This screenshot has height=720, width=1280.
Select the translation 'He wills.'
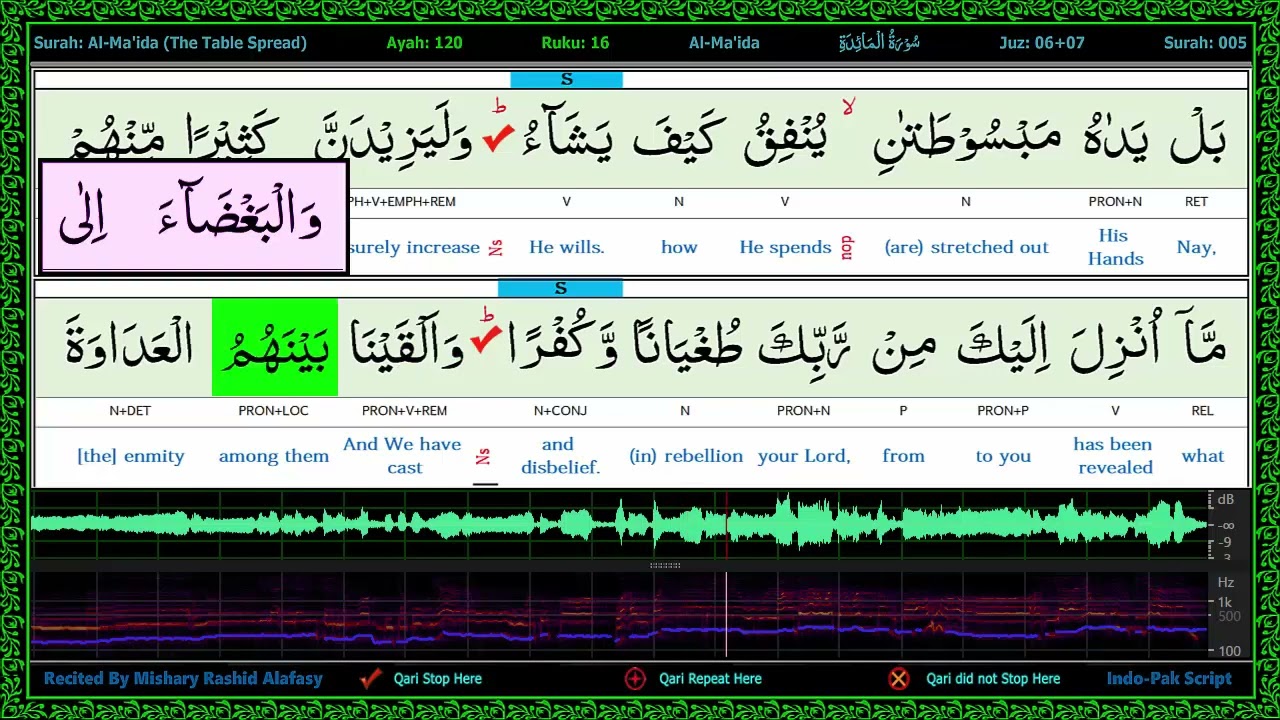pos(567,248)
